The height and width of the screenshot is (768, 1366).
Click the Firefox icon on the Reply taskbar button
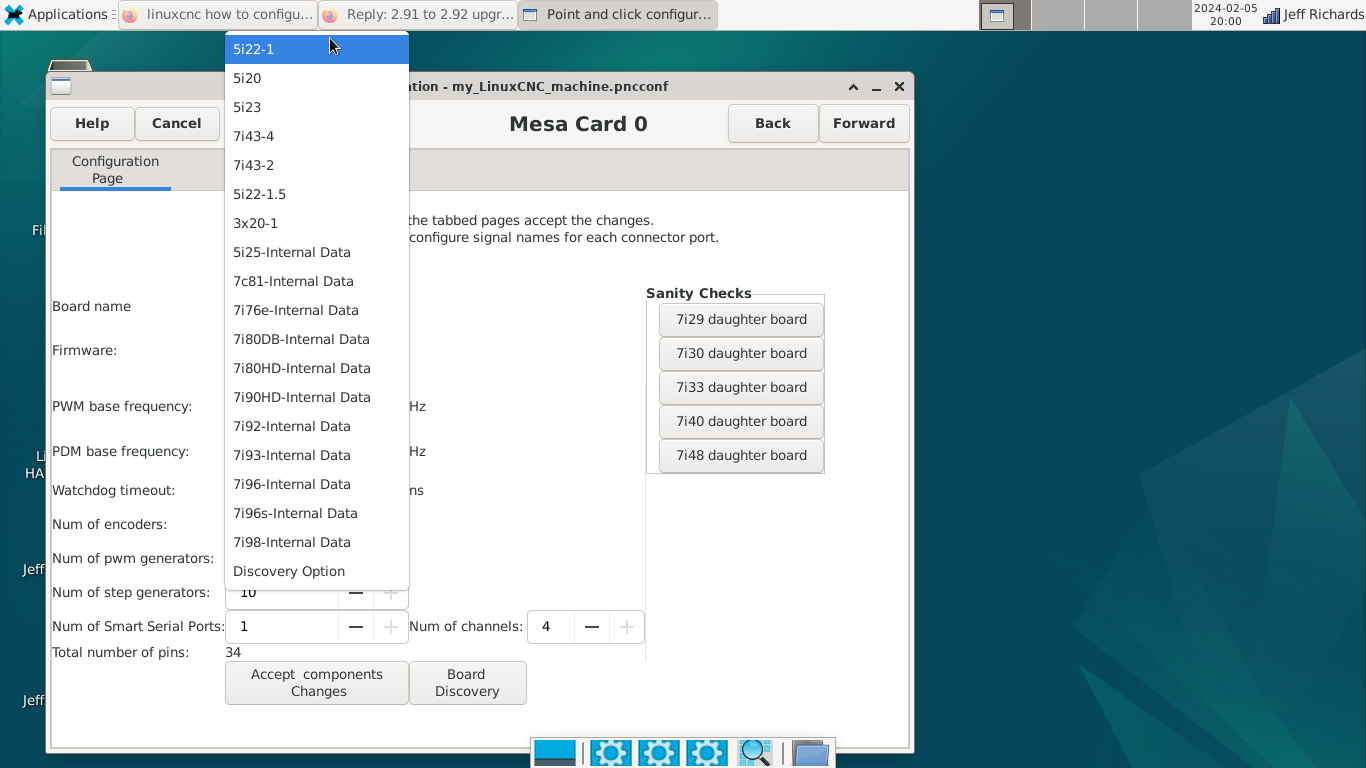coord(330,15)
